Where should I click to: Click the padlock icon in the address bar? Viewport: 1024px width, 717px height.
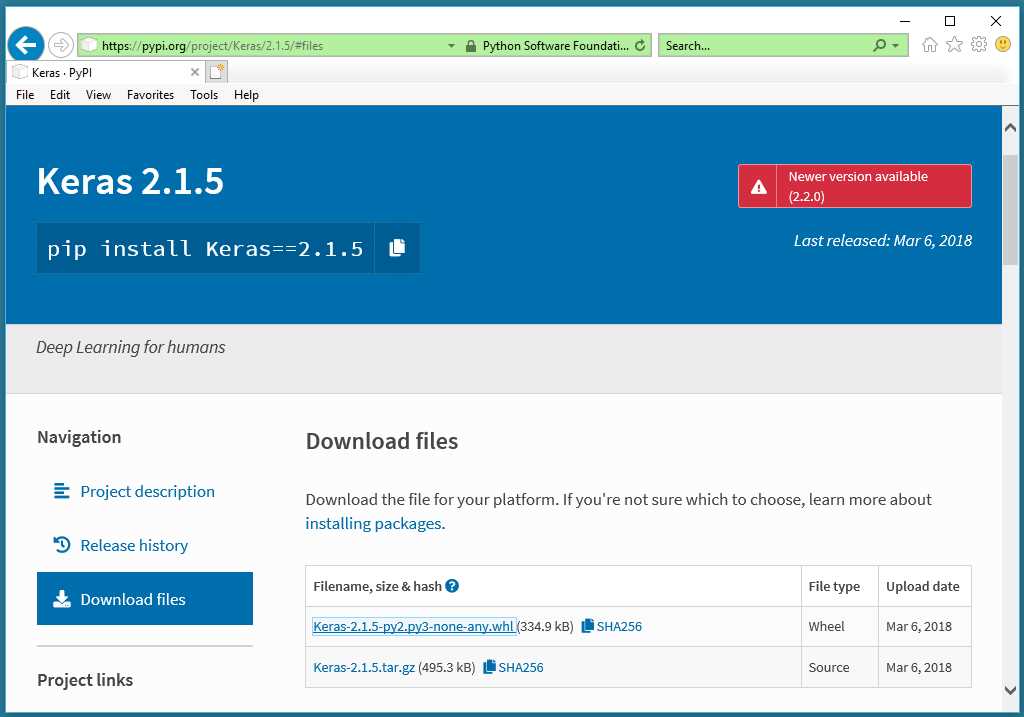pos(469,45)
